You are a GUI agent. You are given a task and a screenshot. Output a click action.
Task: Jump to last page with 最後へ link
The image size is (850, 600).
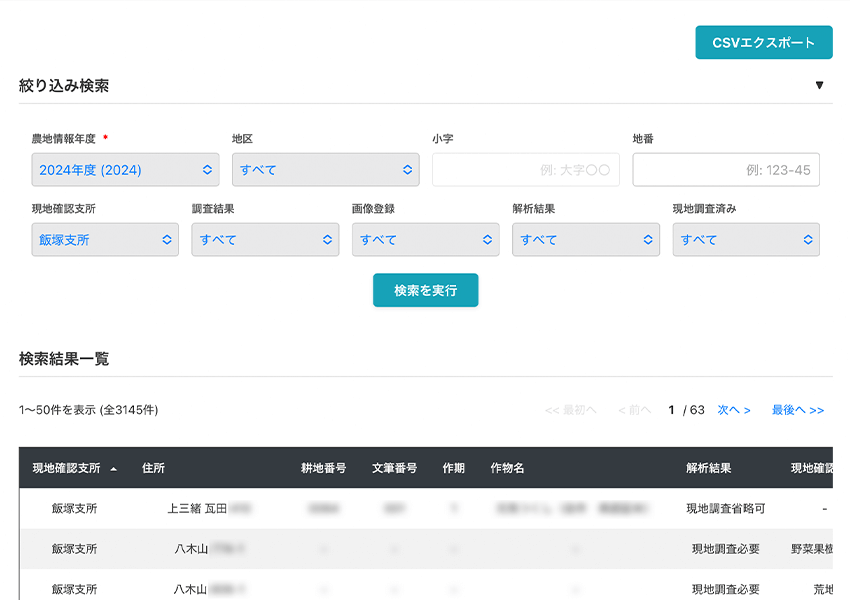(x=797, y=410)
